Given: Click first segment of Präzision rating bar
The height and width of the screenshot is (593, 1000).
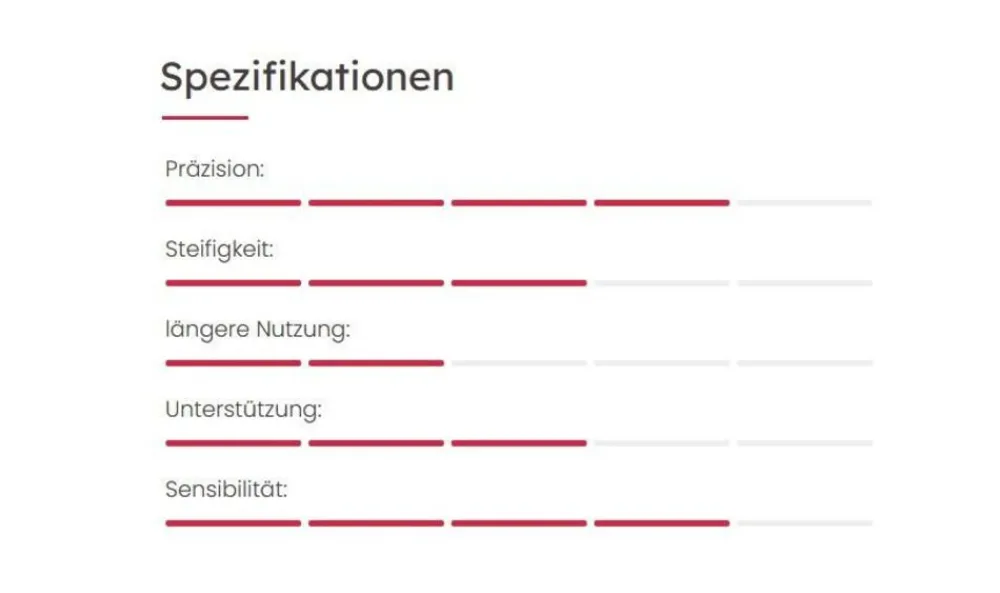Looking at the screenshot, I should (233, 203).
